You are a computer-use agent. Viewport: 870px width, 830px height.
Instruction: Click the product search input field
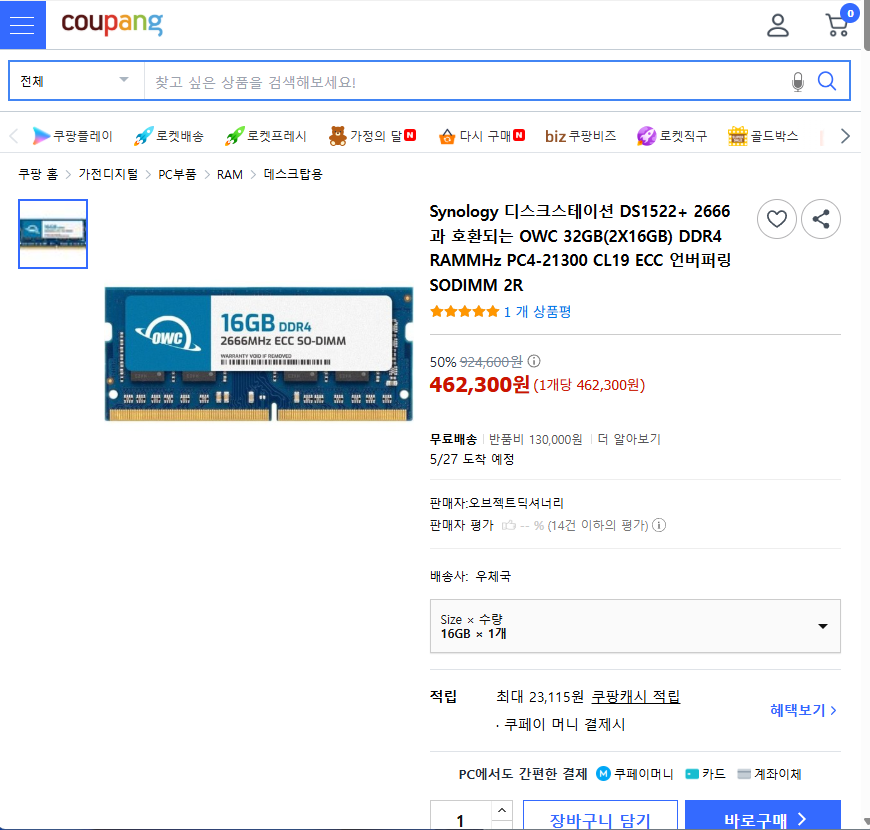point(460,81)
